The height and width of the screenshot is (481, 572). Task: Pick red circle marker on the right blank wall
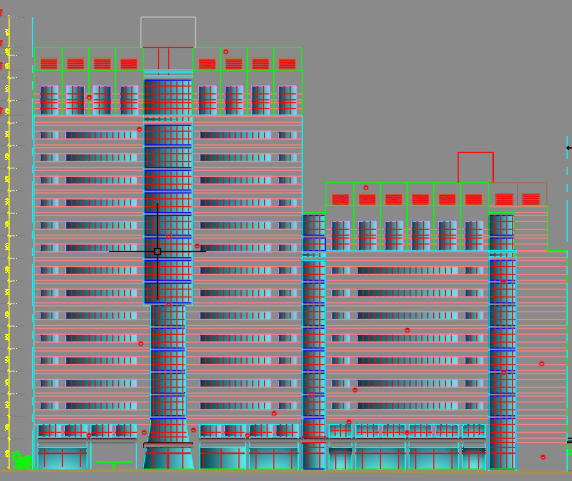pos(541,364)
